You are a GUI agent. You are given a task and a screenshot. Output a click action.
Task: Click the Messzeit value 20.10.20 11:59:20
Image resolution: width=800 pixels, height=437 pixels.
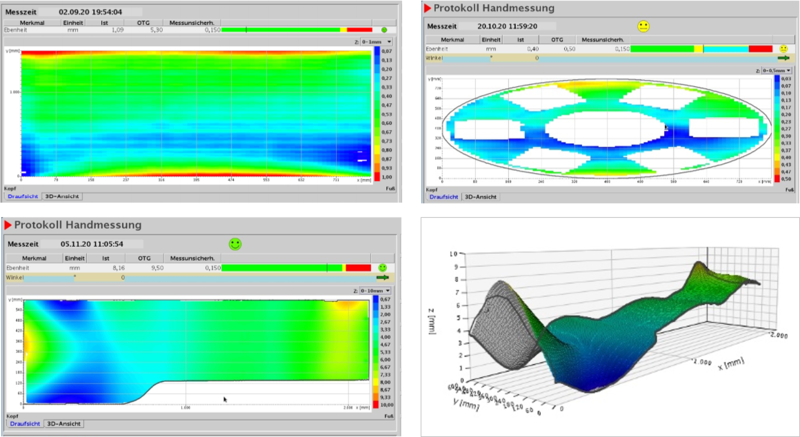pyautogui.click(x=507, y=26)
